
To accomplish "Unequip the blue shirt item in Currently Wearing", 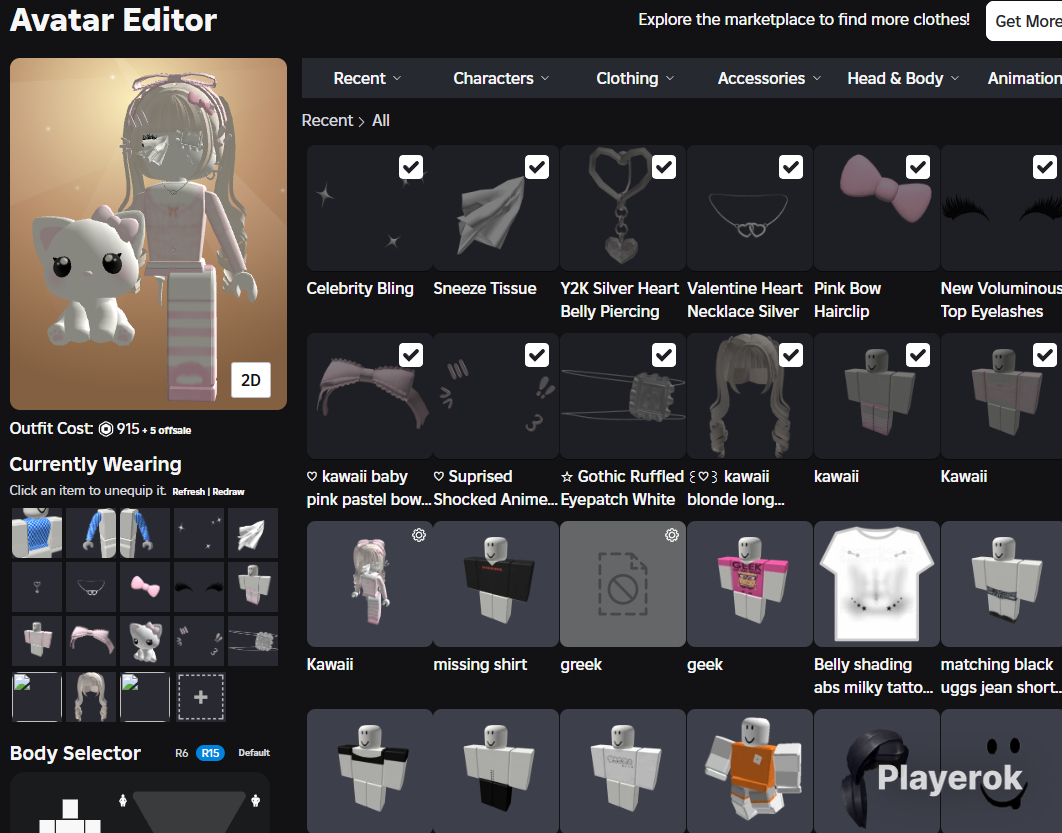I will (37, 533).
